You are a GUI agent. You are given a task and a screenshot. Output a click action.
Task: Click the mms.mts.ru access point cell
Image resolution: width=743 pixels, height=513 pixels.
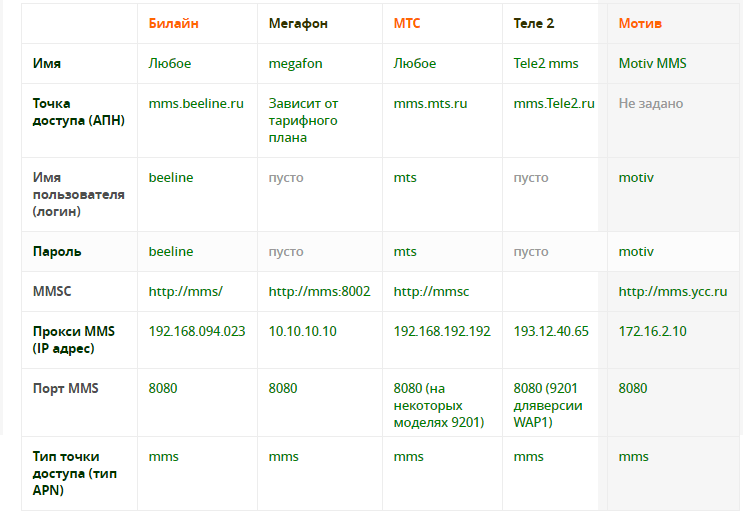pos(430,103)
